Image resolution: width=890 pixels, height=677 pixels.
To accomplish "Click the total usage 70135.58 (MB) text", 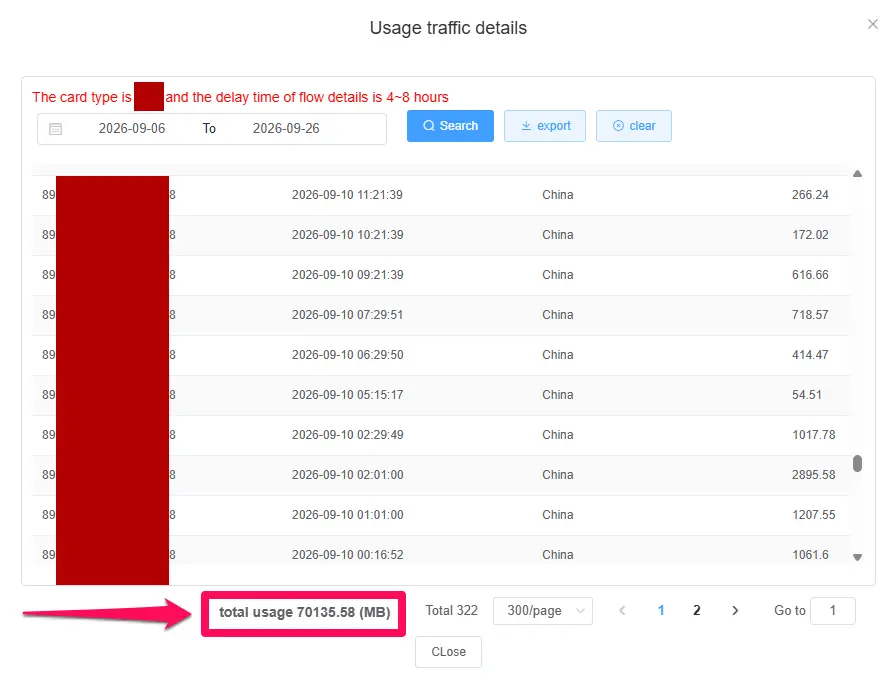I will click(304, 613).
